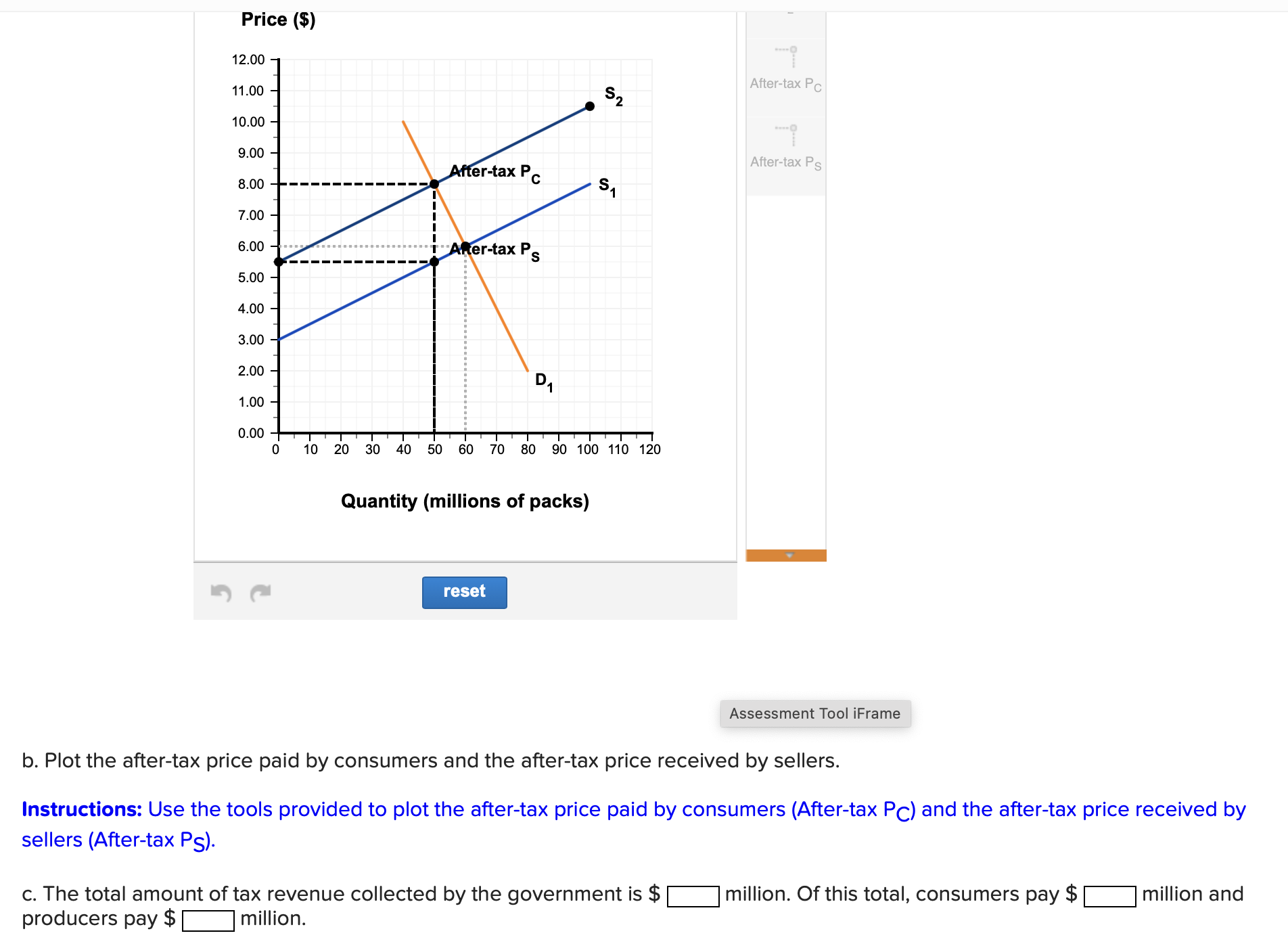Click the After-tax Pc marker at $8.00
Screen dimensions: 1288x946
[x=433, y=183]
